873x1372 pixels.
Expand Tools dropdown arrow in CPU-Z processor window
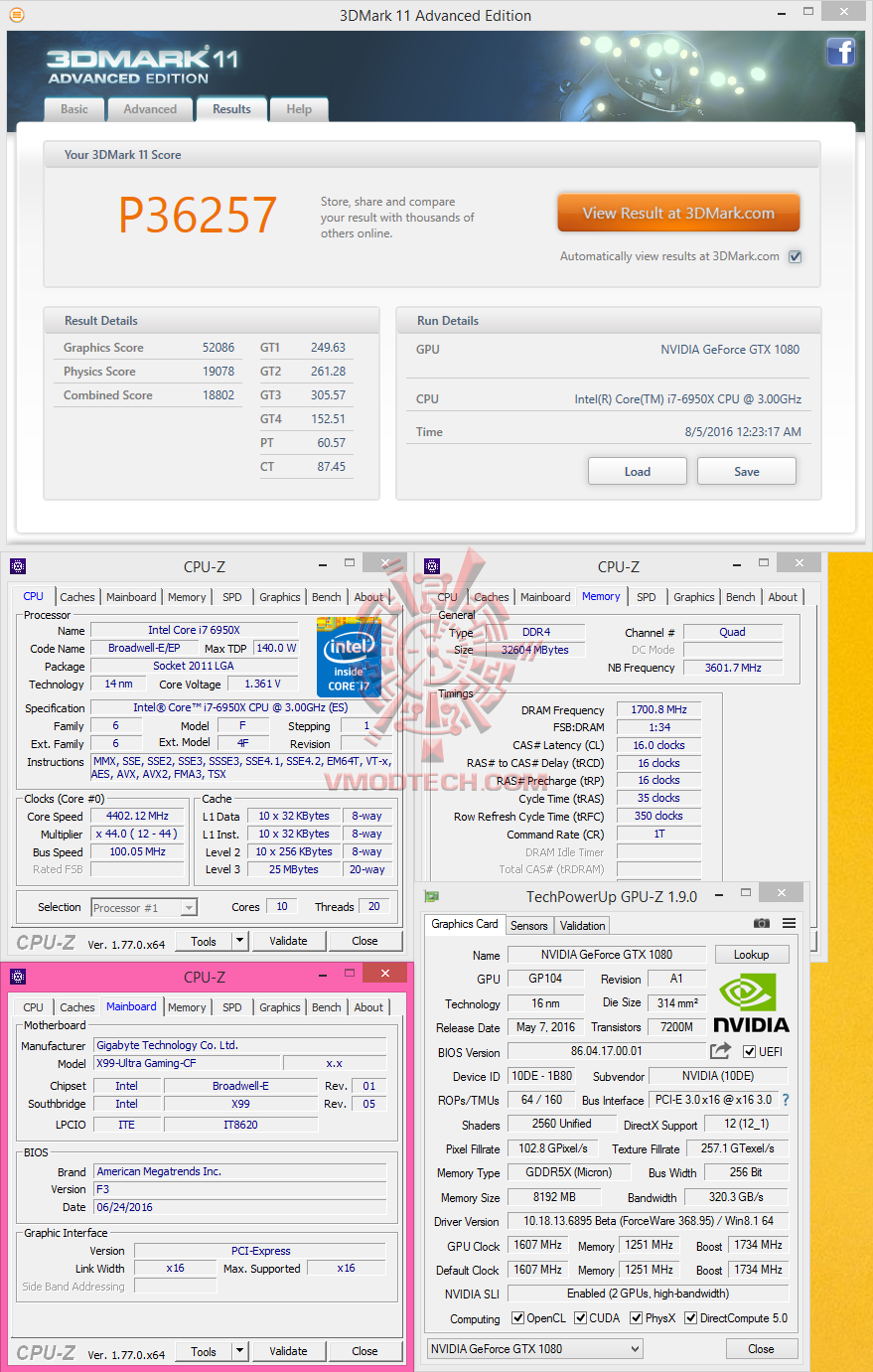pyautogui.click(x=239, y=941)
